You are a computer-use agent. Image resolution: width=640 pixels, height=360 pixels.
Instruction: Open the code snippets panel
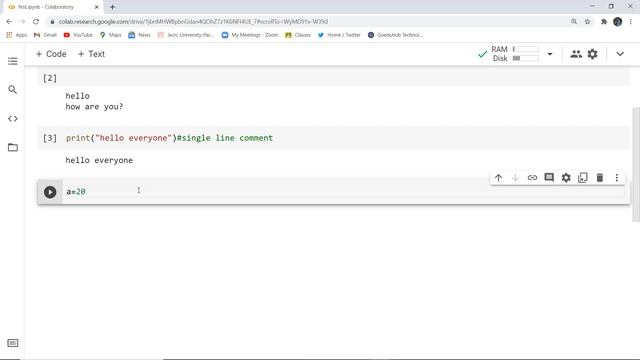13,119
